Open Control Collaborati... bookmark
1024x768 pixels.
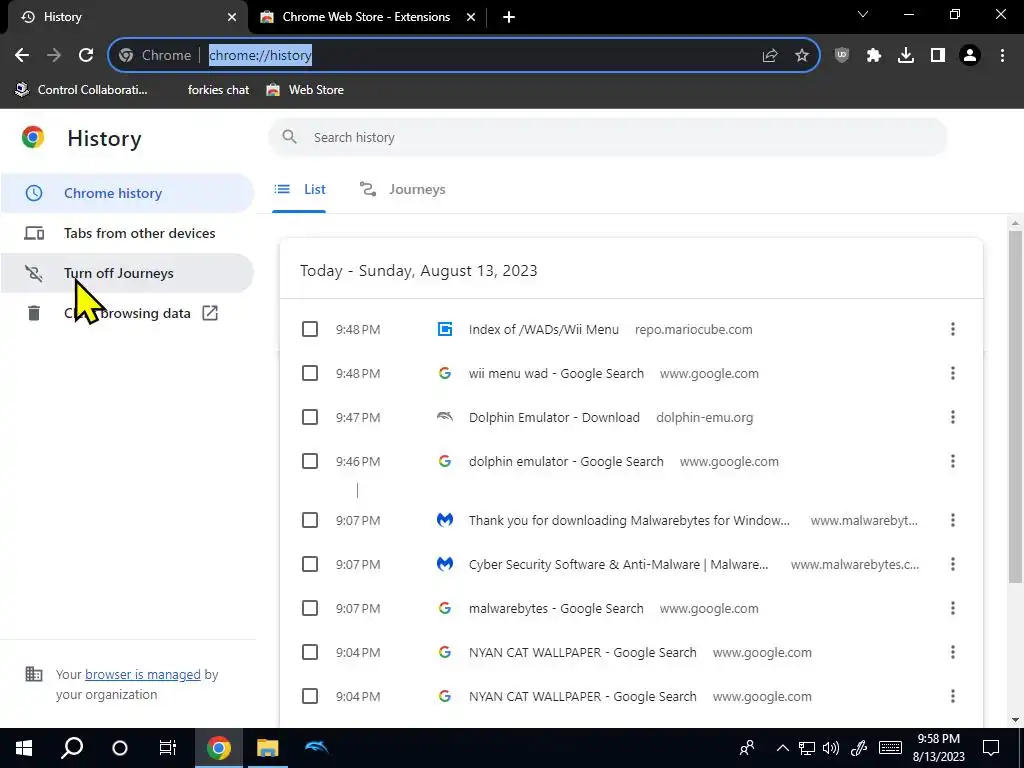[82, 89]
